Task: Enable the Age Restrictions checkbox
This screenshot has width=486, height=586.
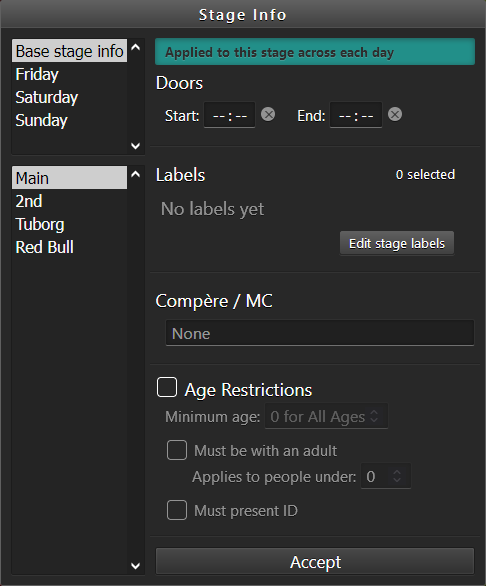Action: [167, 387]
